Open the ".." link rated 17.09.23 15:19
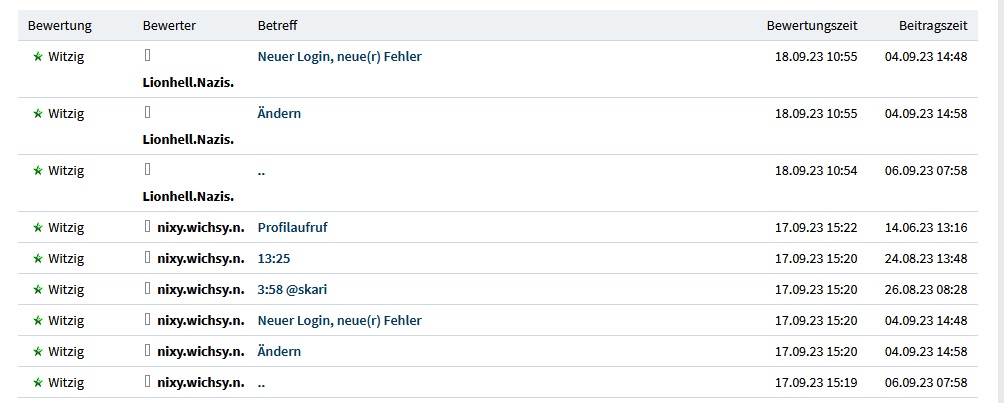The width and height of the screenshot is (1004, 403). (x=262, y=383)
